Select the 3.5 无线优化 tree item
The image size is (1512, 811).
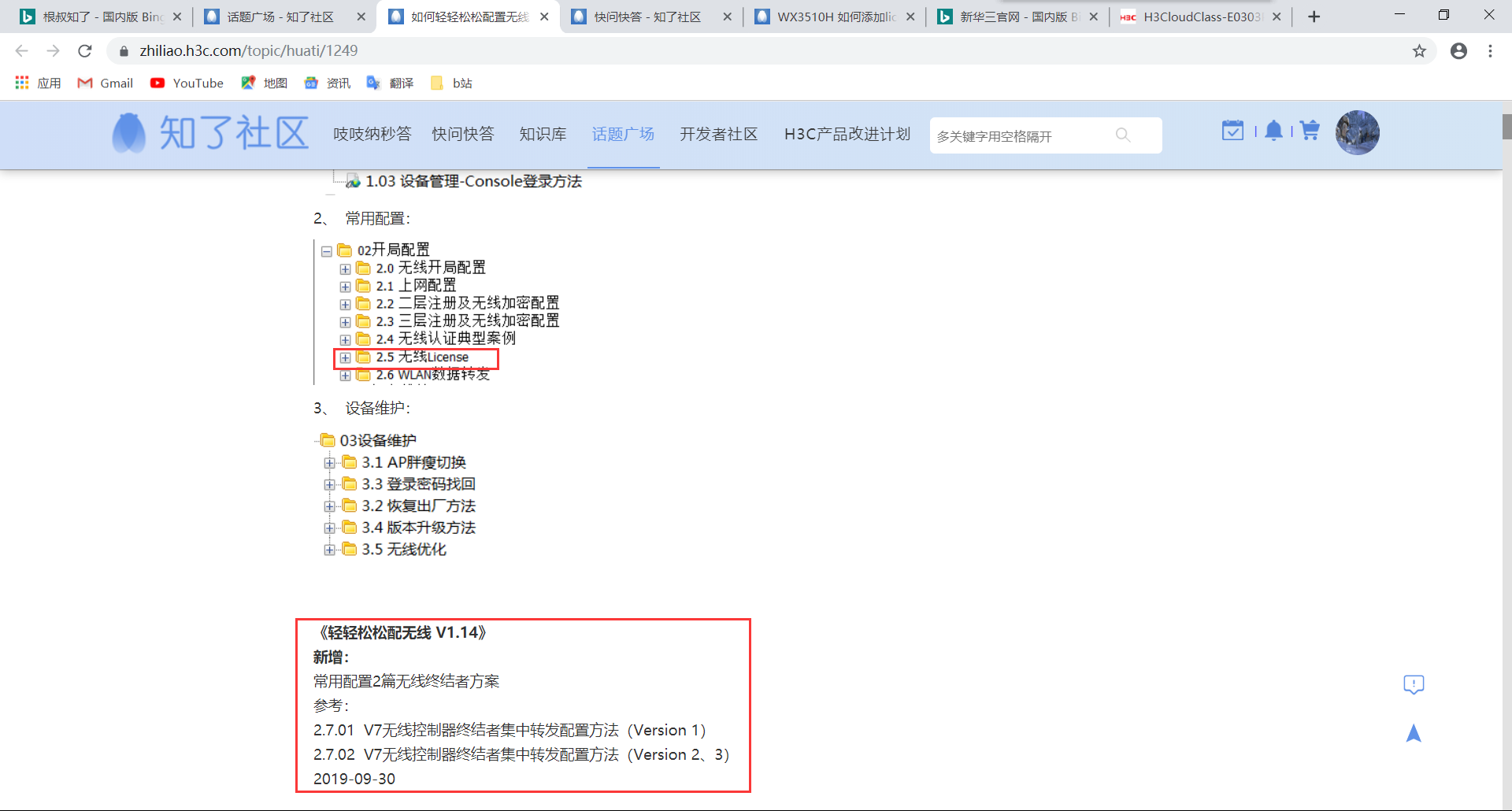coord(404,549)
